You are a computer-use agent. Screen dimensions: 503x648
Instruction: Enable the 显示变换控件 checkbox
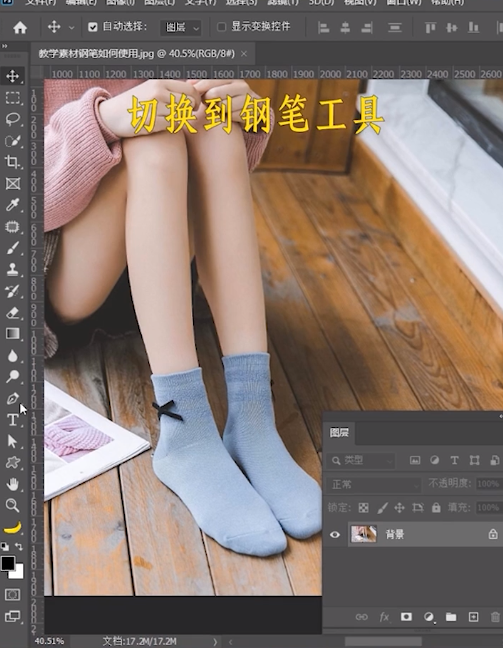point(222,27)
